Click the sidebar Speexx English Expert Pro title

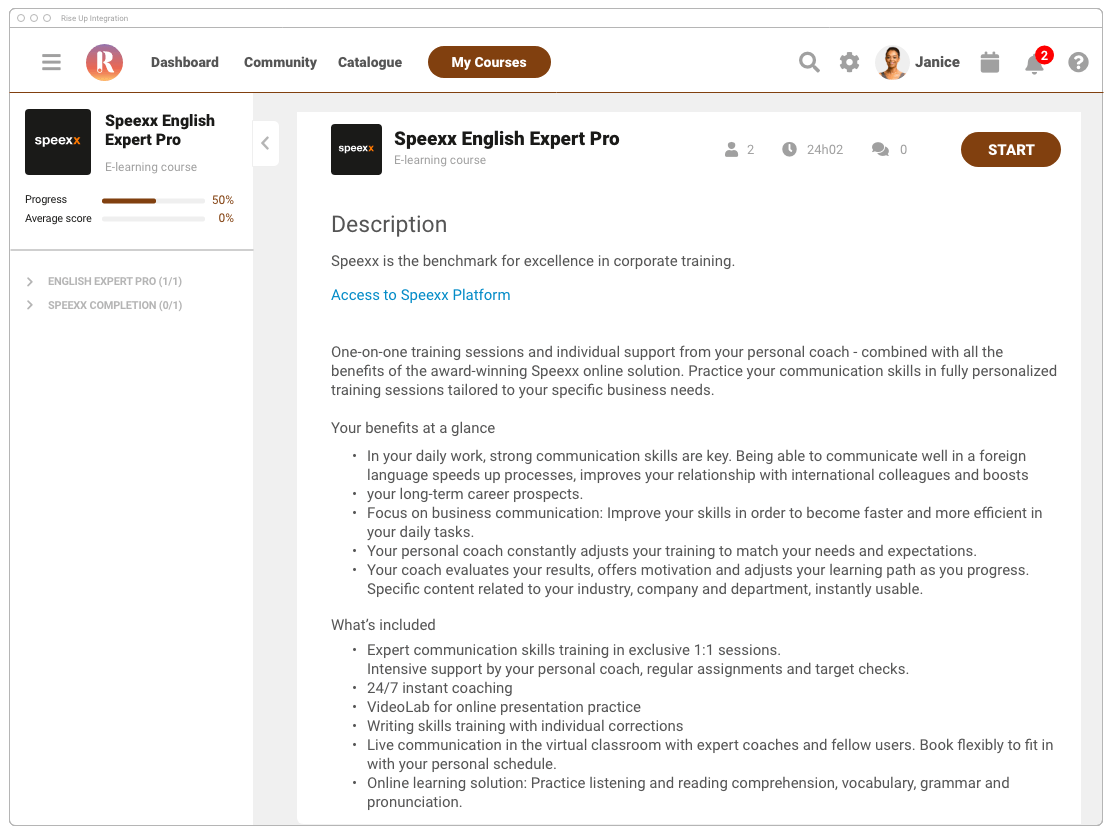pyautogui.click(x=160, y=130)
